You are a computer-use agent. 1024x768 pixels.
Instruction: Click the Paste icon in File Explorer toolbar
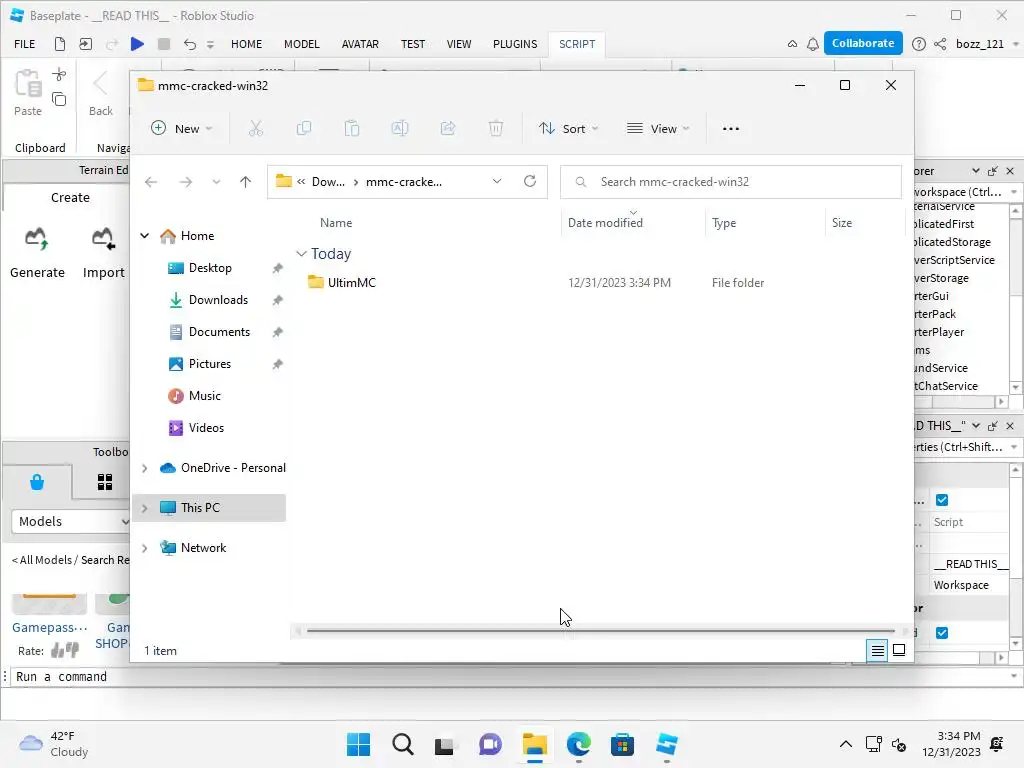pyautogui.click(x=352, y=129)
